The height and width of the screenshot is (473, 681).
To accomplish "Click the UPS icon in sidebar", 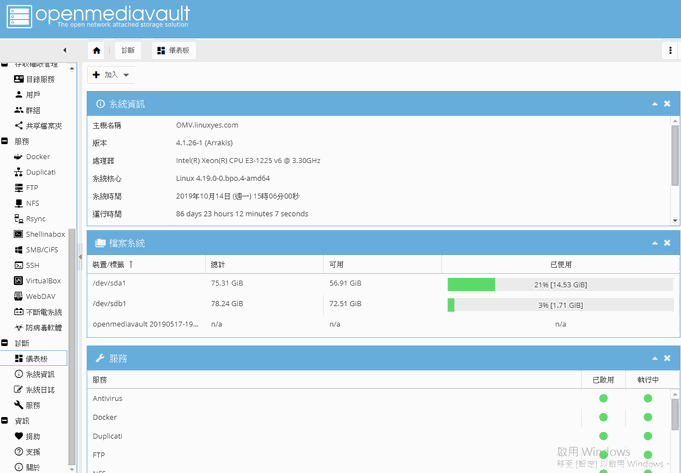I will pyautogui.click(x=19, y=312).
